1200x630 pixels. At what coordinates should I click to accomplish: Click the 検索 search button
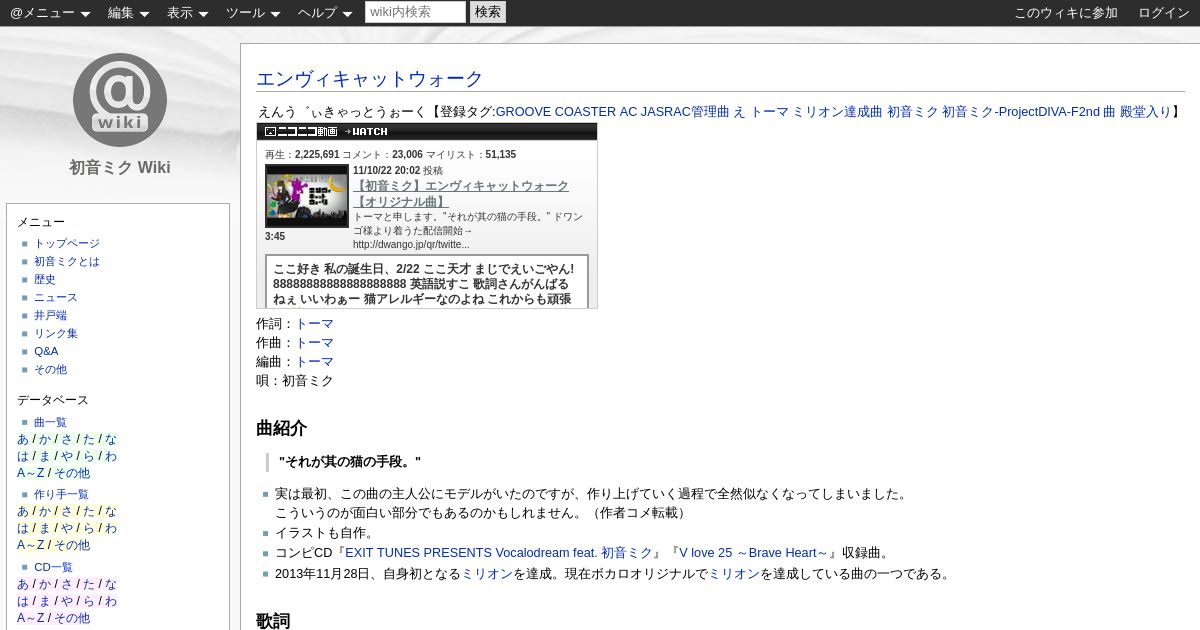[x=488, y=12]
